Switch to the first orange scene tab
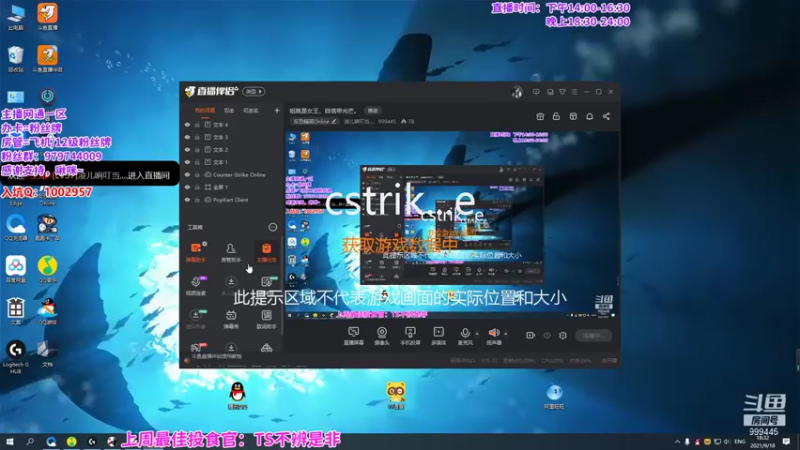 pos(205,110)
